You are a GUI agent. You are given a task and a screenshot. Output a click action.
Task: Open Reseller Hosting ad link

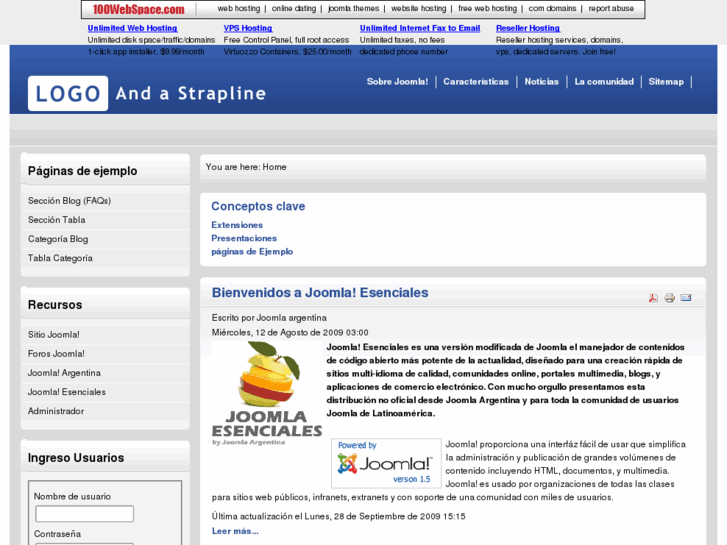coord(528,28)
